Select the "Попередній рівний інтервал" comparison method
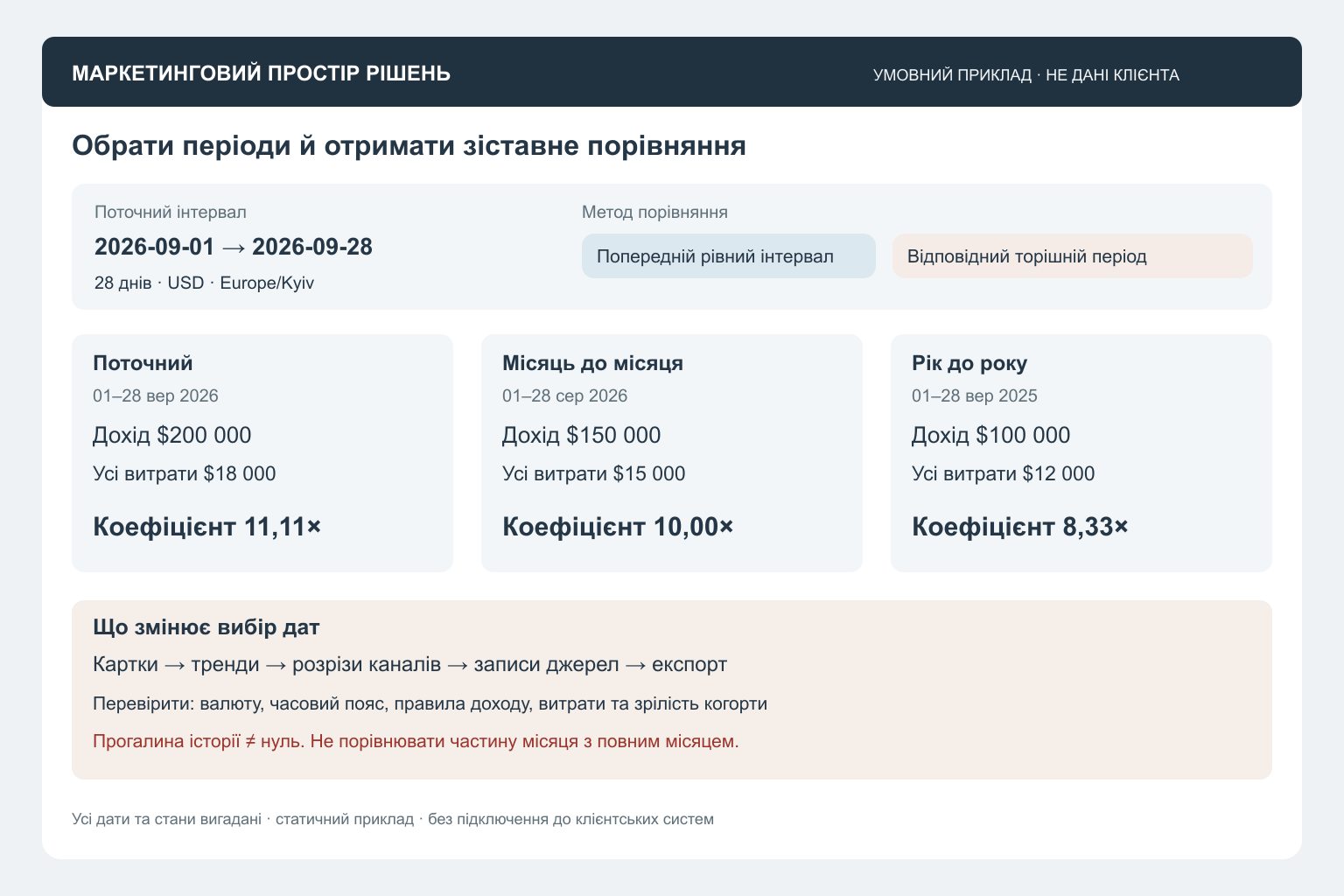Viewport: 1344px width, 896px height. 729,256
